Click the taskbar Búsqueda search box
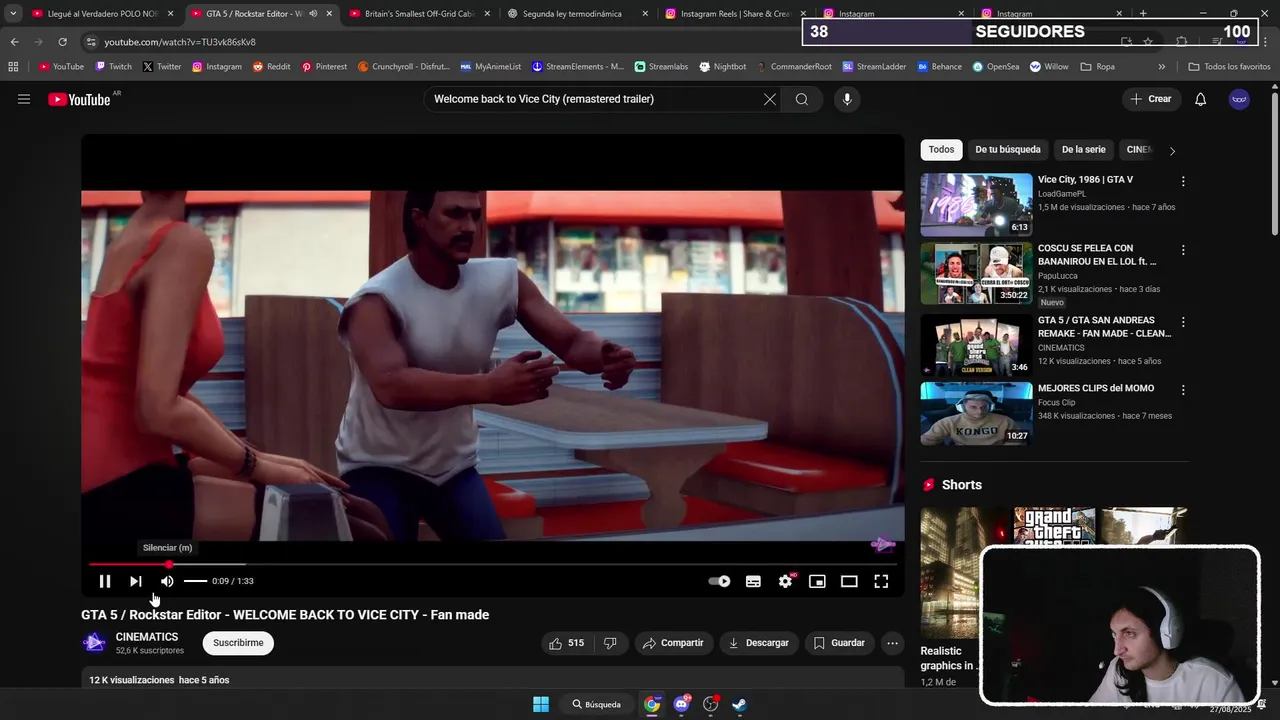The image size is (1280, 720). point(597,704)
